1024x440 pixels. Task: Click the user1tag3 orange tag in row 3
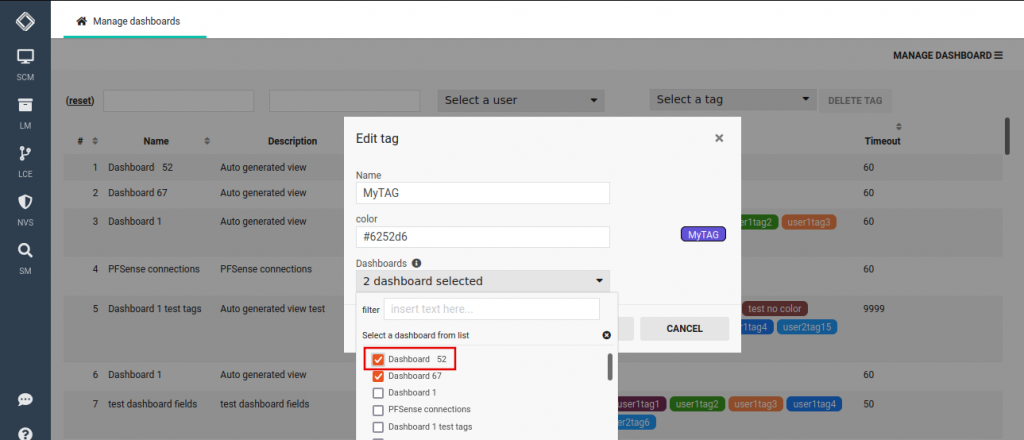click(x=808, y=222)
